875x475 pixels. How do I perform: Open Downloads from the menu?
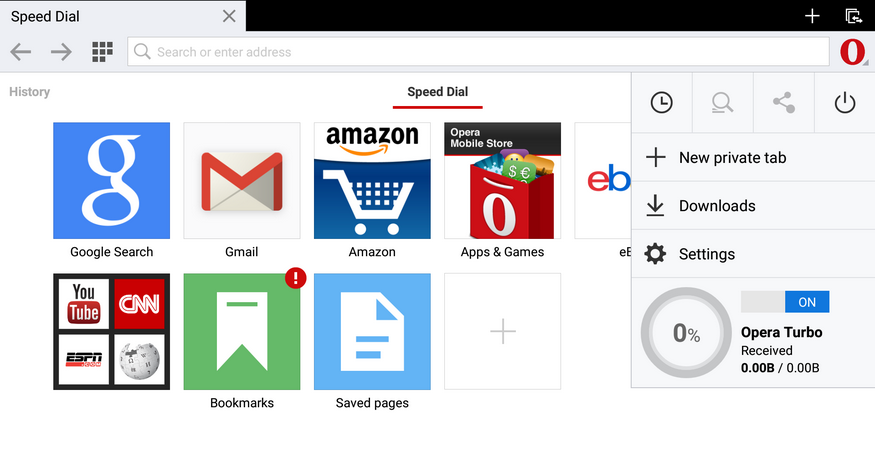coord(753,205)
